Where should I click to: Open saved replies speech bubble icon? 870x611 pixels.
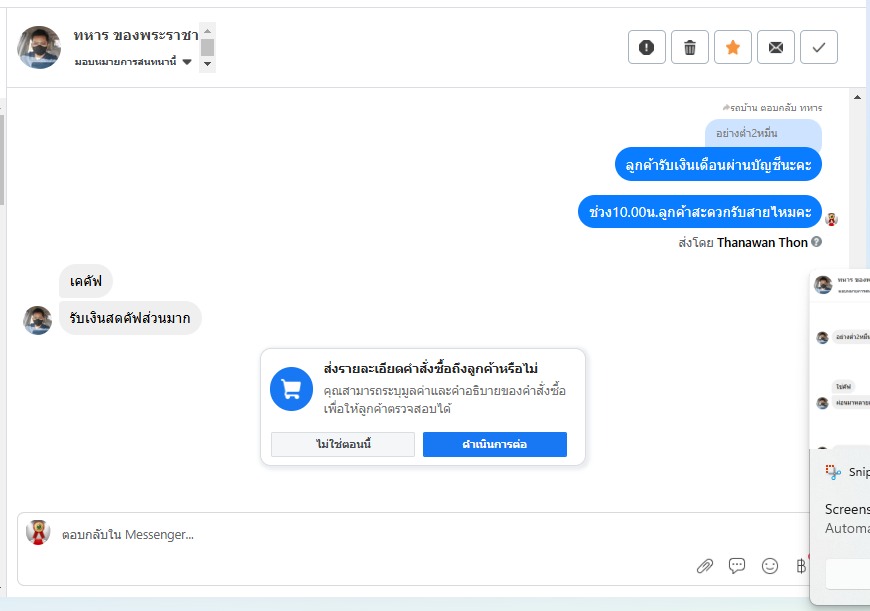tap(737, 565)
